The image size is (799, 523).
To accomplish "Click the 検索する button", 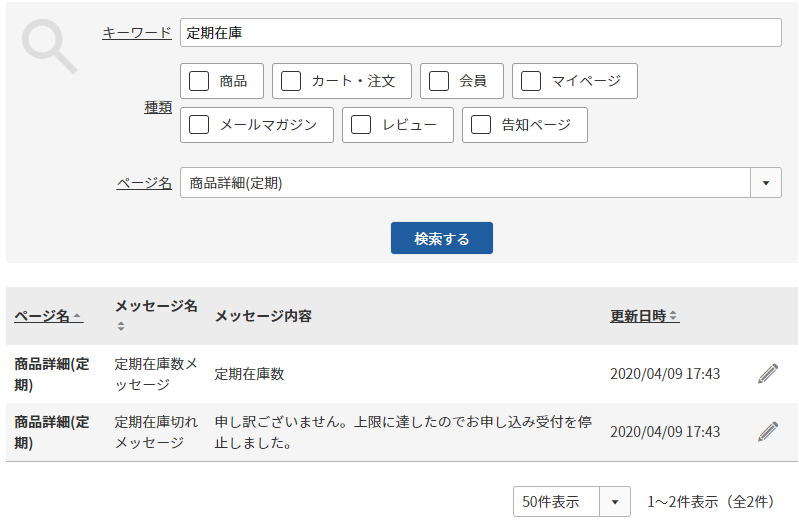I will pyautogui.click(x=442, y=238).
